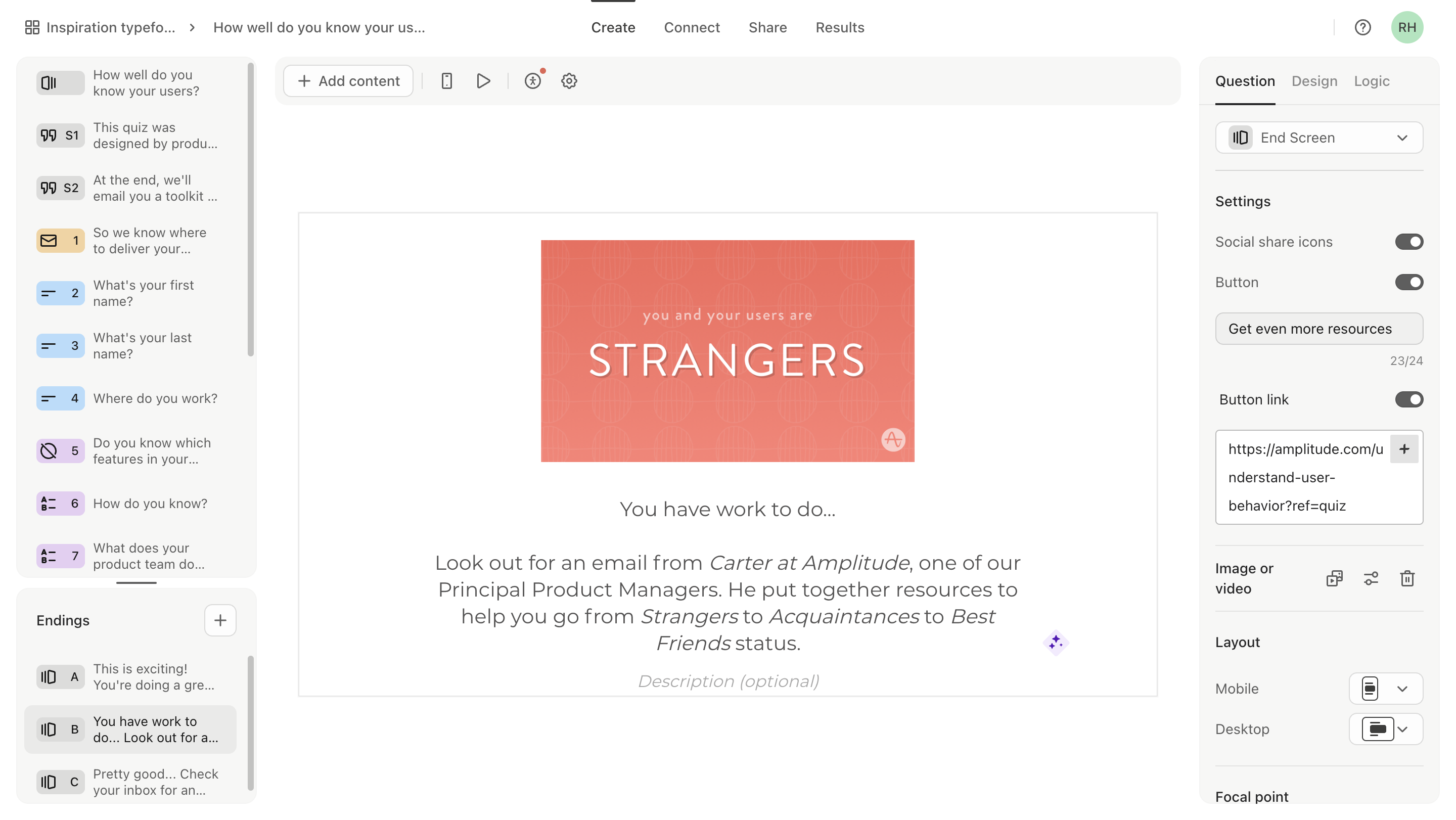Click the share settings gear icon
The width and height of the screenshot is (1456, 820).
[x=567, y=81]
